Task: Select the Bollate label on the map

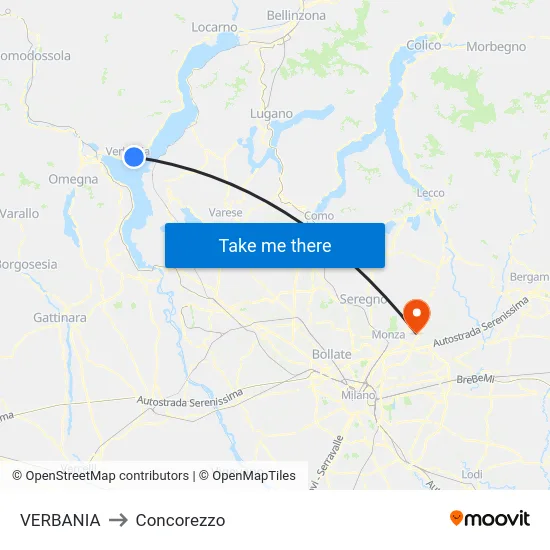Action: [331, 354]
